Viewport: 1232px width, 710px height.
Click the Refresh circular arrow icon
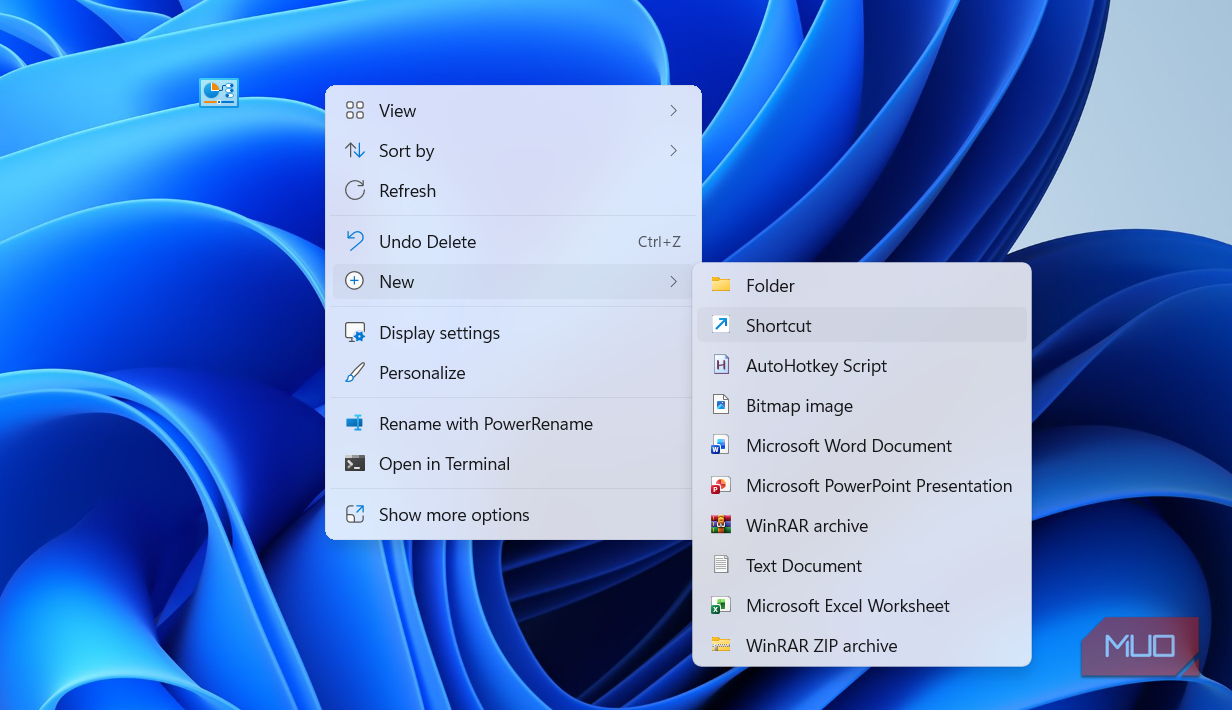pos(355,190)
